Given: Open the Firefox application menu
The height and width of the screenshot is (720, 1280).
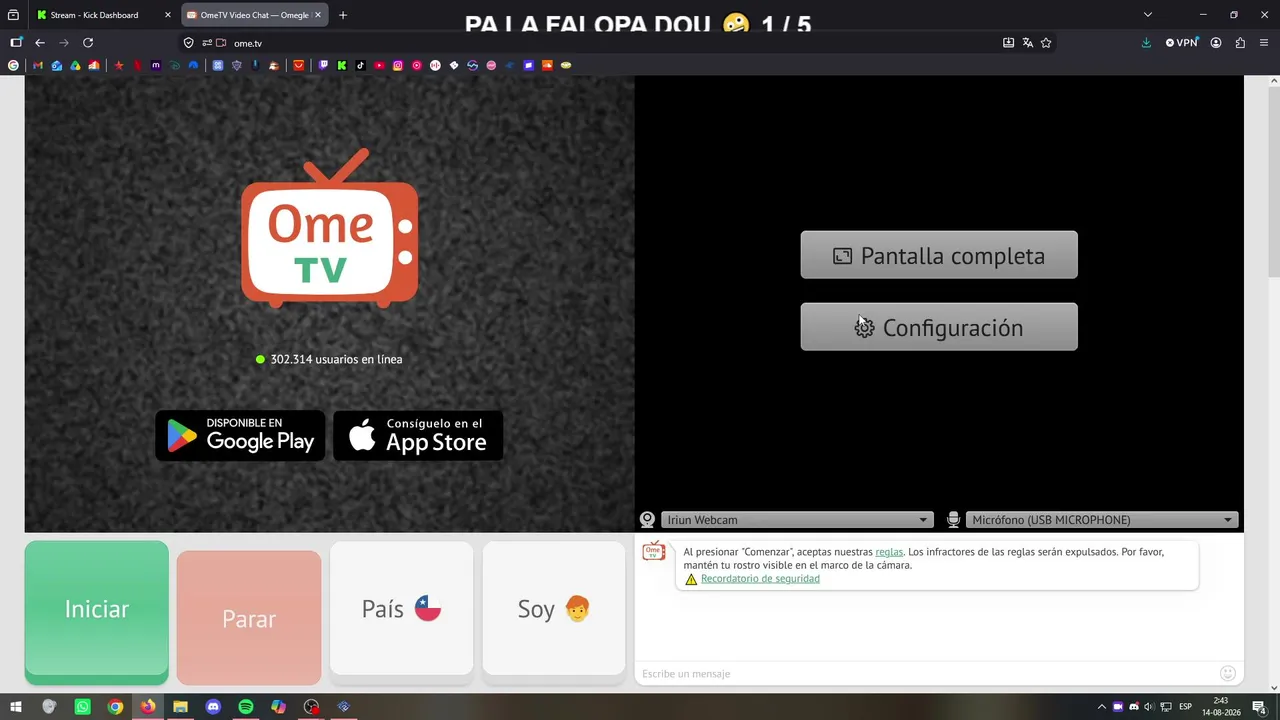Looking at the screenshot, I should pyautogui.click(x=1264, y=43).
